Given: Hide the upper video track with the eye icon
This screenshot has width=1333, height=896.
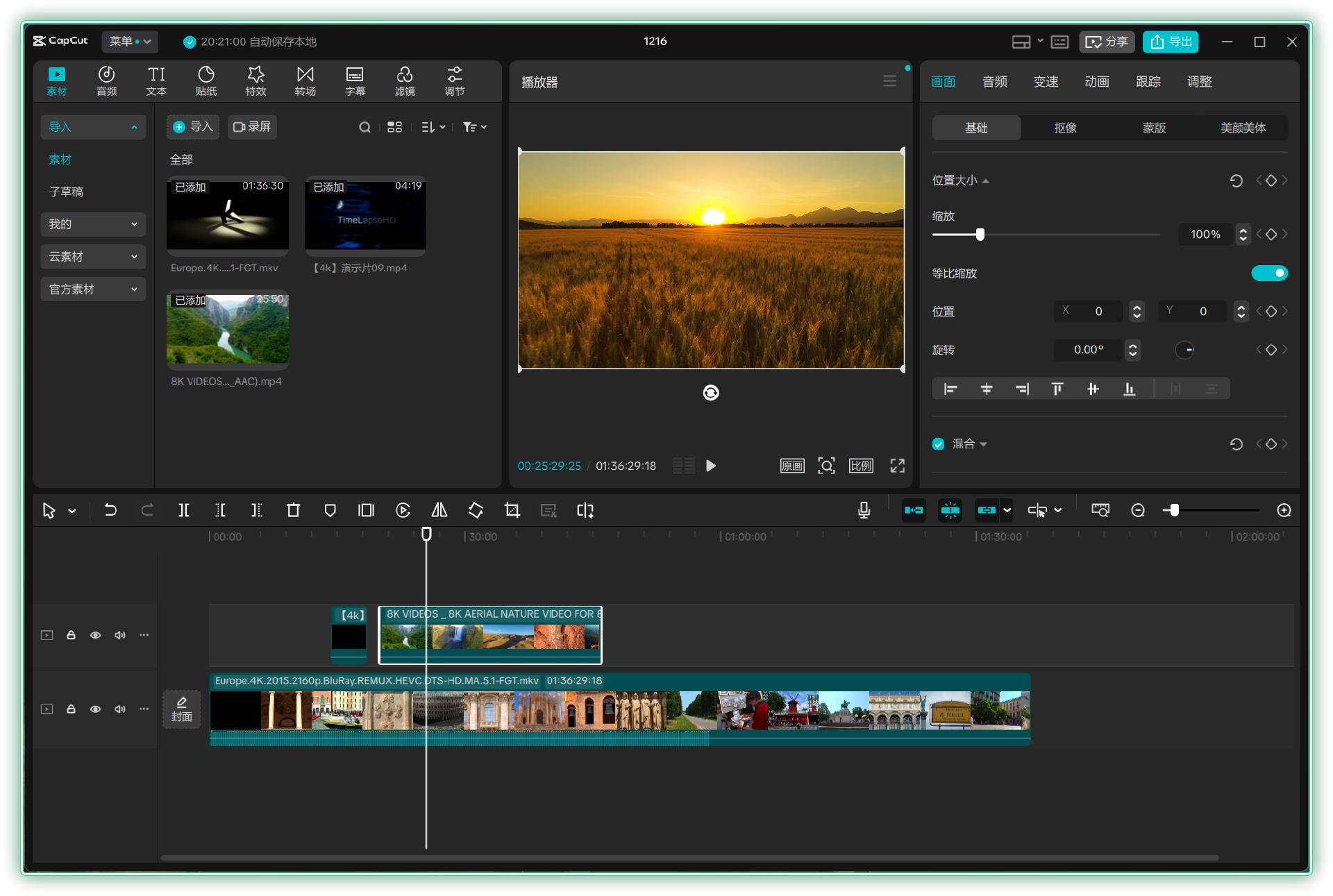Looking at the screenshot, I should pos(95,635).
